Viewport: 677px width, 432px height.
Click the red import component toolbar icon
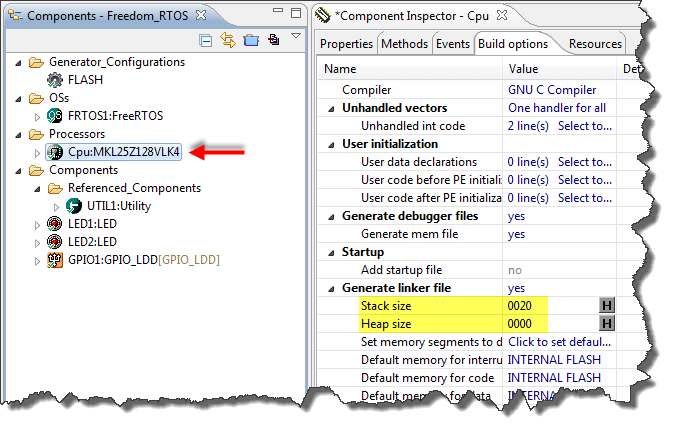pyautogui.click(x=274, y=40)
